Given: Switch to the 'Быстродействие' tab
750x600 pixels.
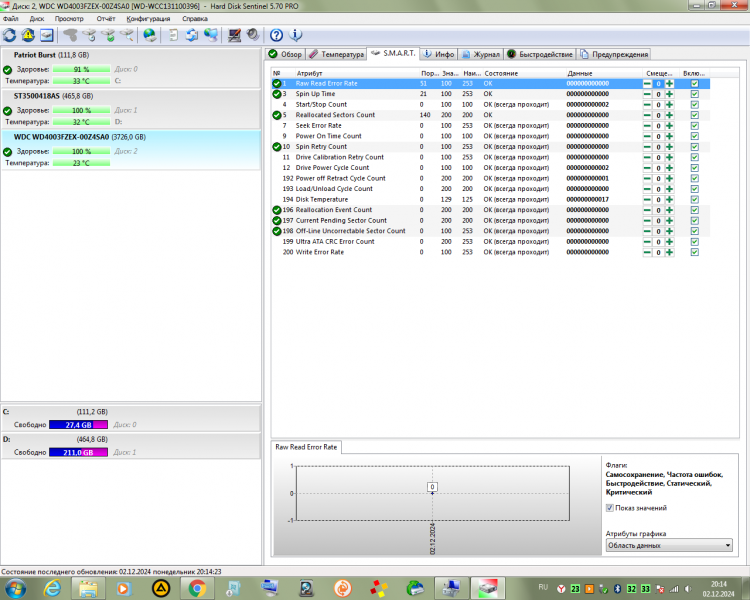Looking at the screenshot, I should pyautogui.click(x=540, y=54).
